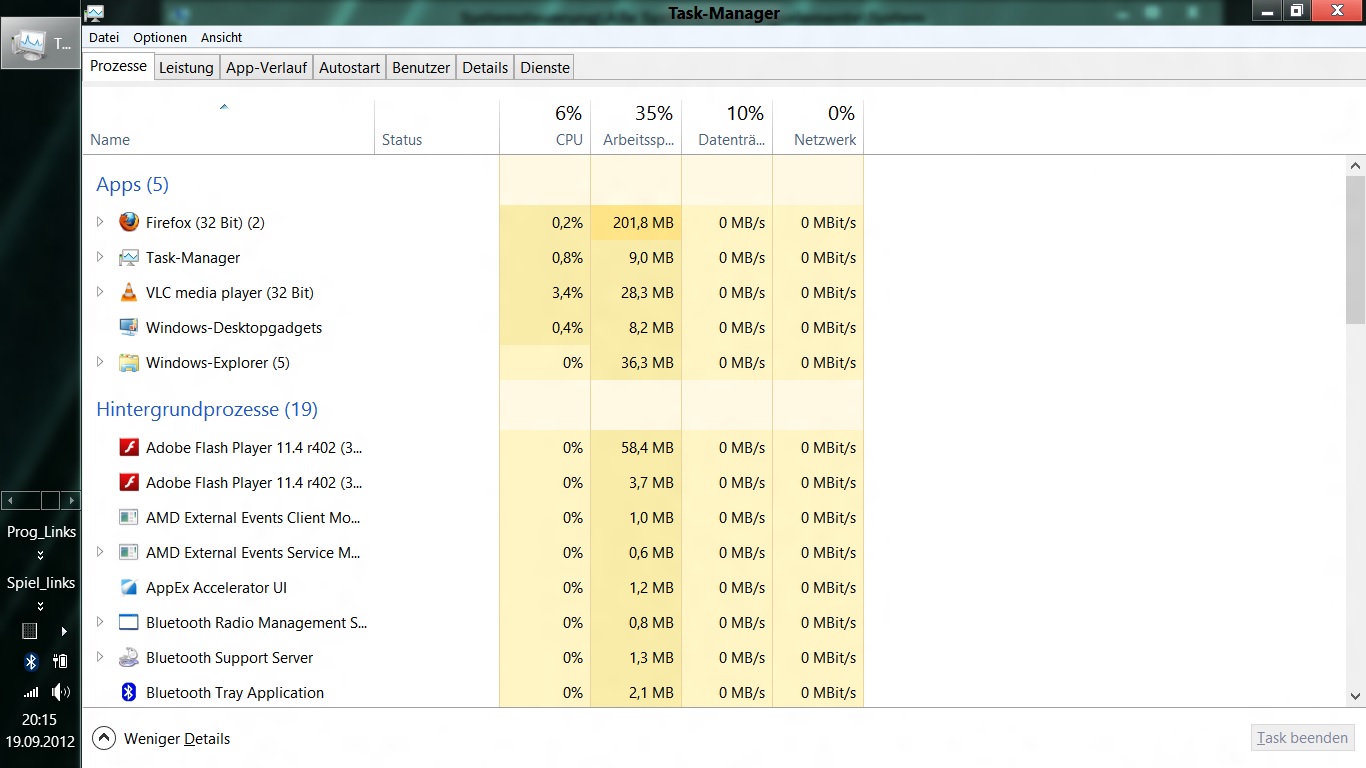
Task: Sort by the Datenträger column header
Action: coord(727,127)
